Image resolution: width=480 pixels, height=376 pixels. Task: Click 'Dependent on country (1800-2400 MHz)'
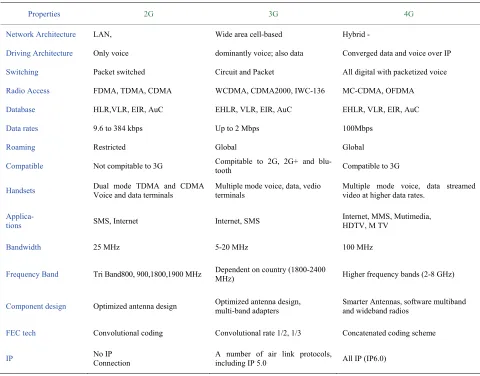270,274
